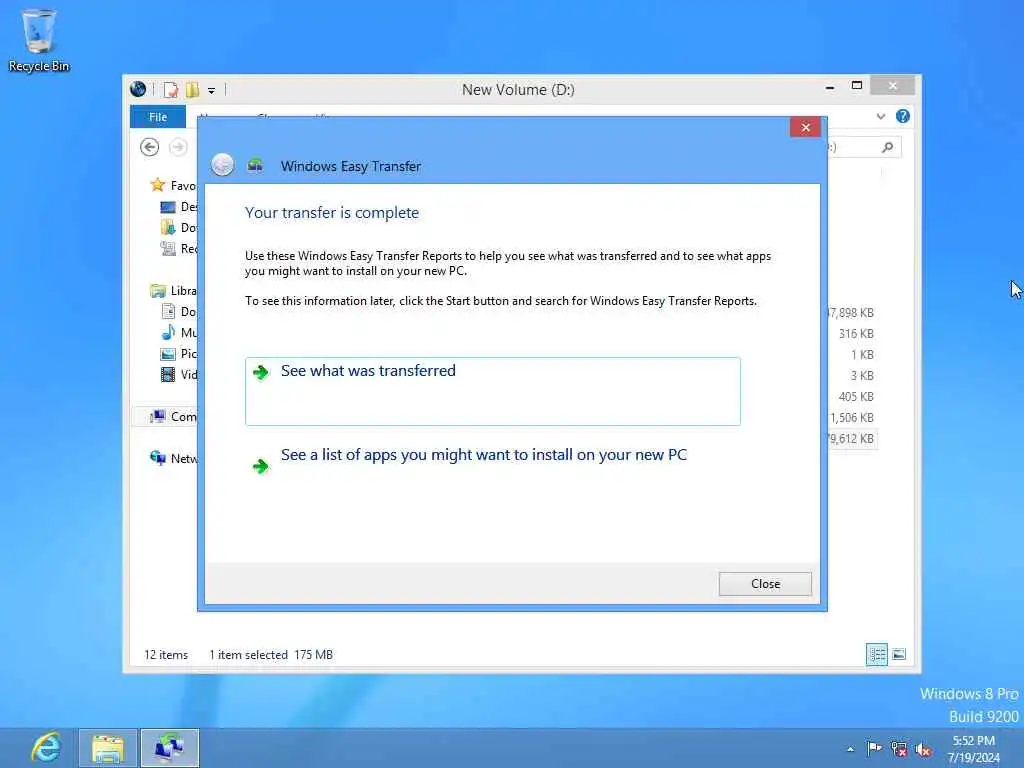The width and height of the screenshot is (1024, 768).
Task: Open Videos library in navigation pane
Action: (x=178, y=374)
